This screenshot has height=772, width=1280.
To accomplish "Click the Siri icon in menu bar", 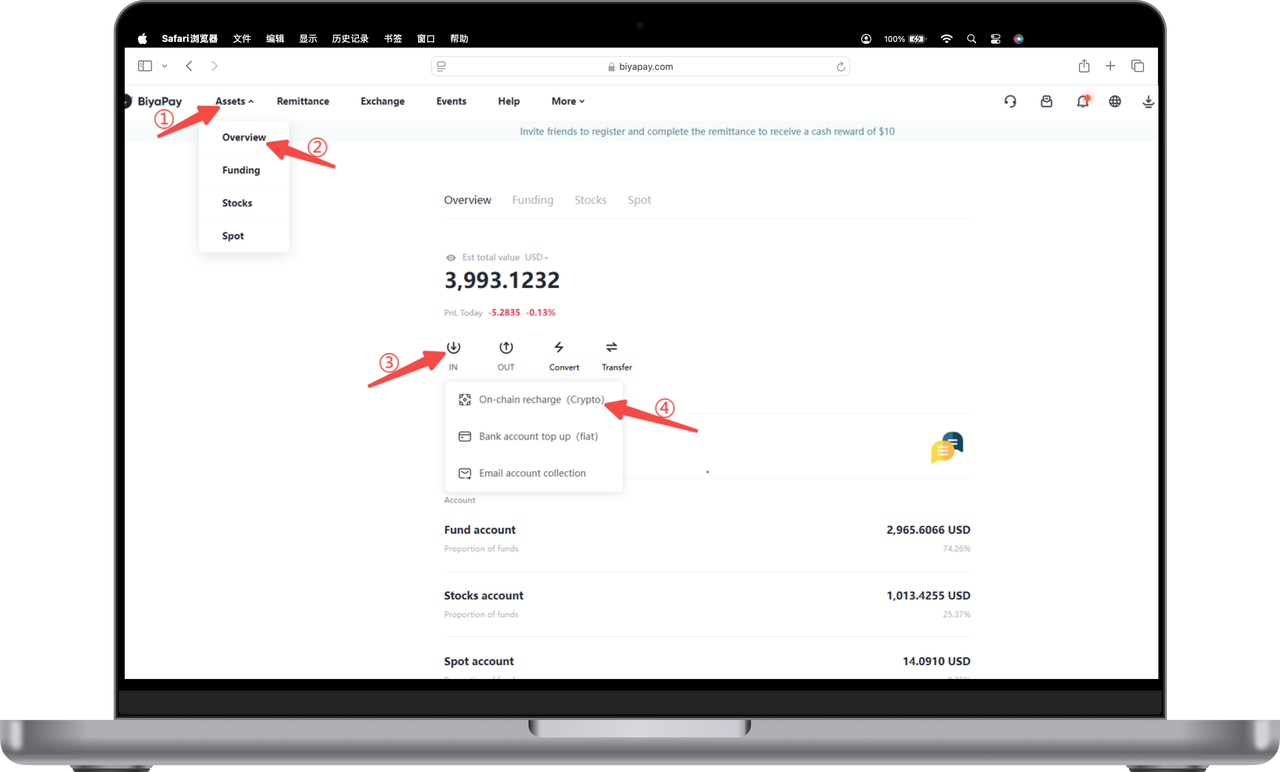I will 1019,39.
